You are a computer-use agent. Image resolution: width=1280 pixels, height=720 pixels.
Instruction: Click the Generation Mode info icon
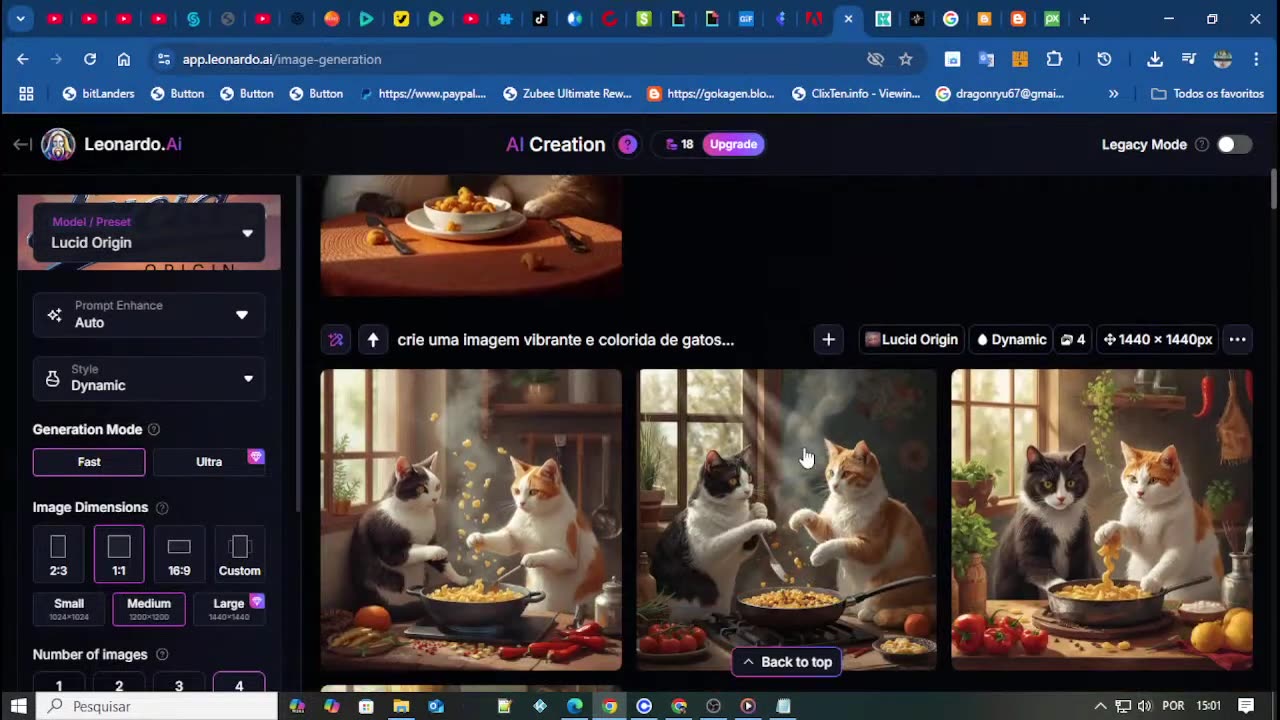point(154,430)
